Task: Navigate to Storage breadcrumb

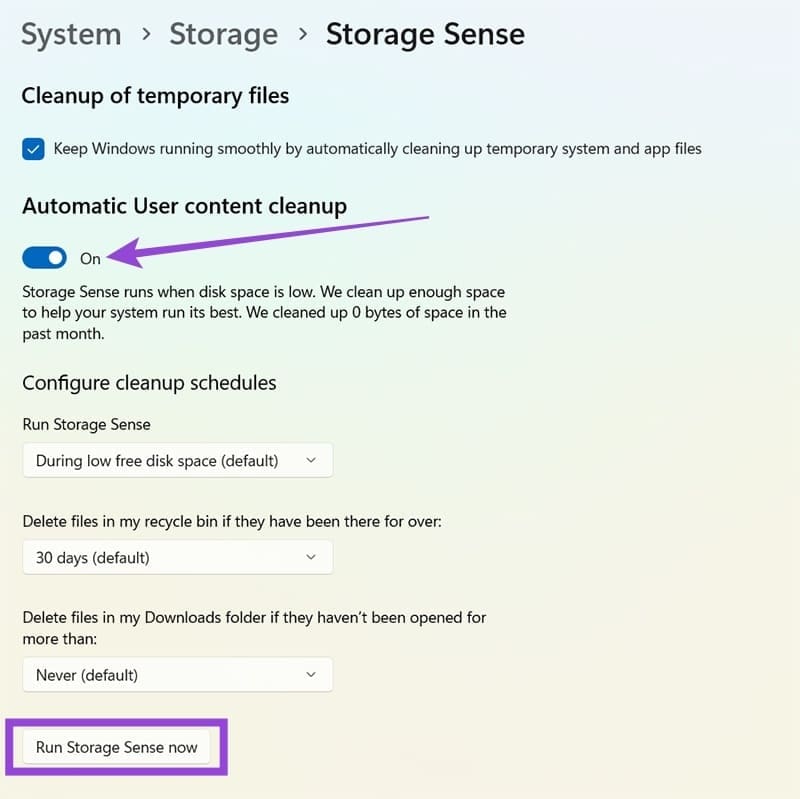Action: 223,35
